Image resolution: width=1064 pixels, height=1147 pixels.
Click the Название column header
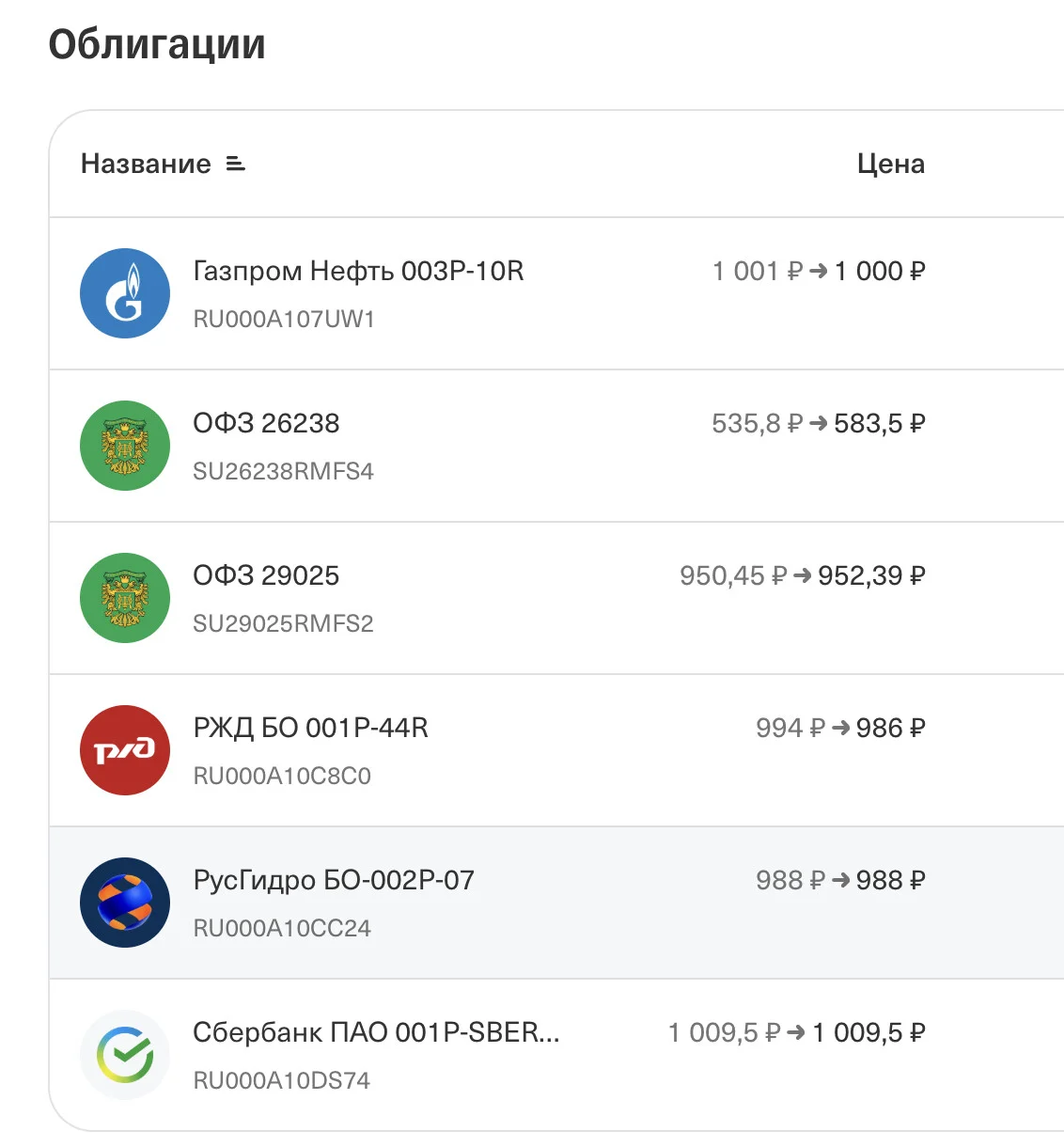pos(146,164)
